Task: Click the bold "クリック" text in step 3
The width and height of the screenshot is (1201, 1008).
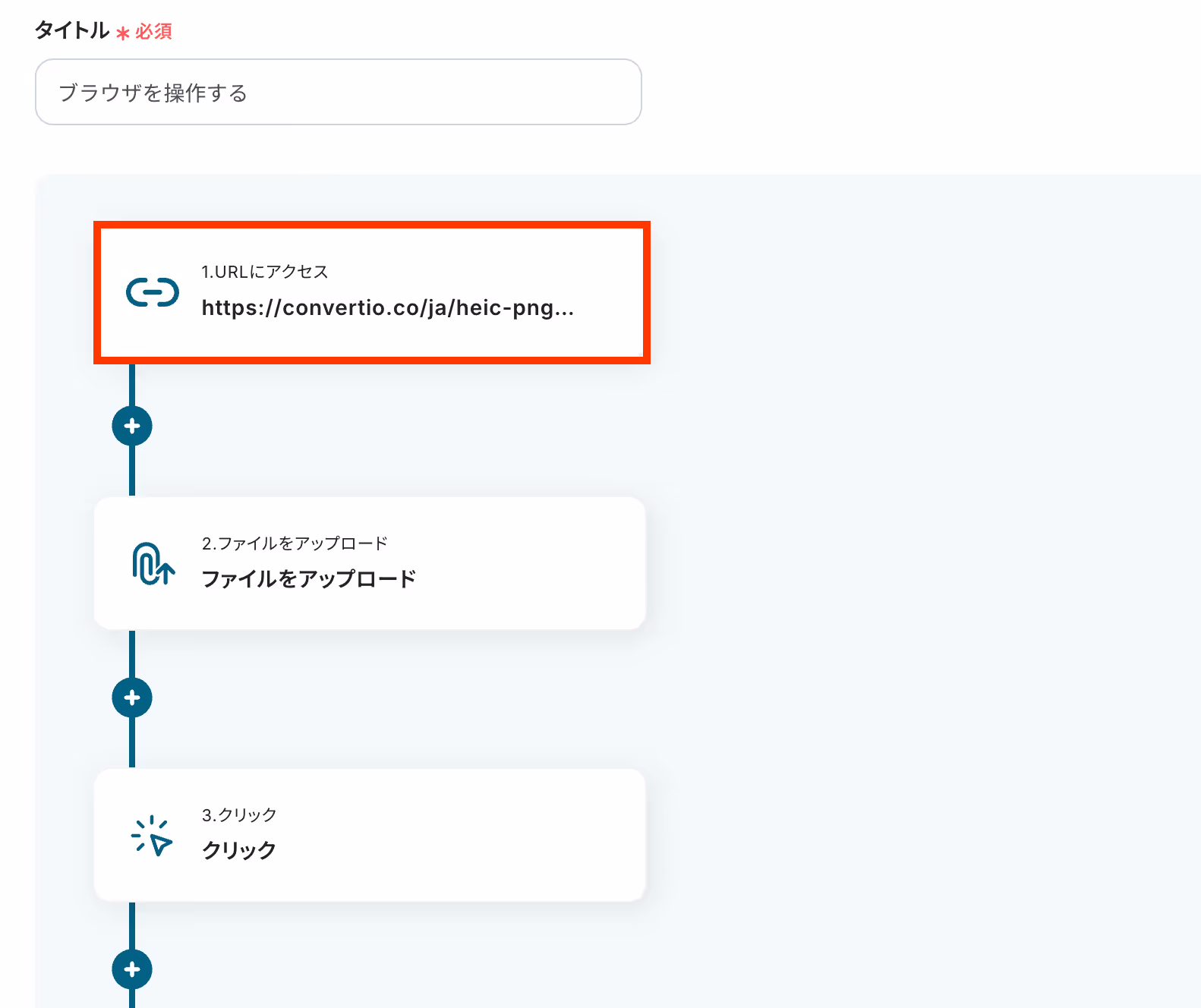Action: 239,850
